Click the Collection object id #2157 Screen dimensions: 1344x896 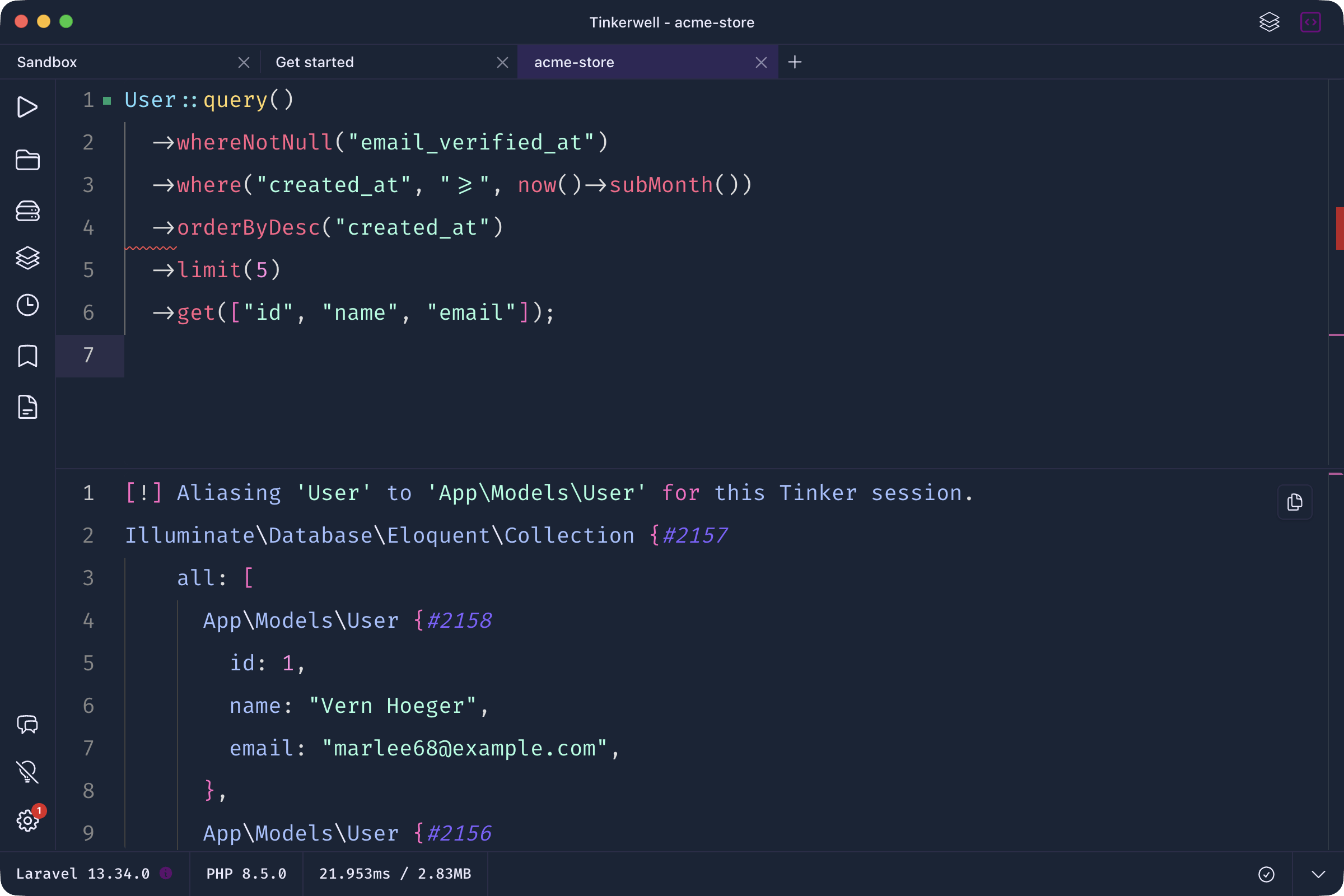coord(694,535)
